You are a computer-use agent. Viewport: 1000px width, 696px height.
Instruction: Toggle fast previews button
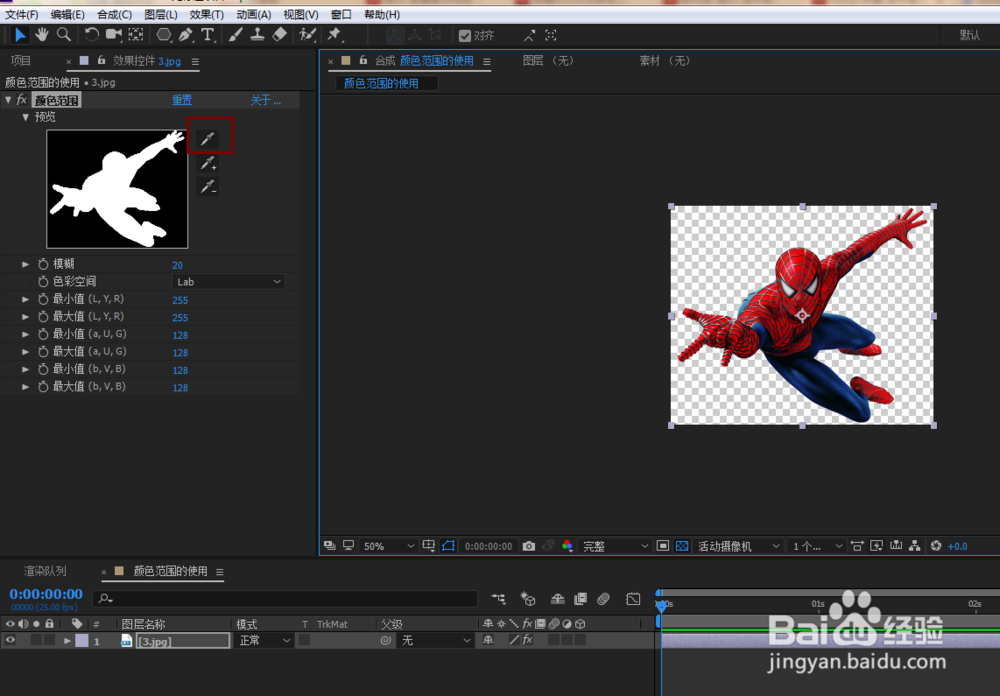877,546
